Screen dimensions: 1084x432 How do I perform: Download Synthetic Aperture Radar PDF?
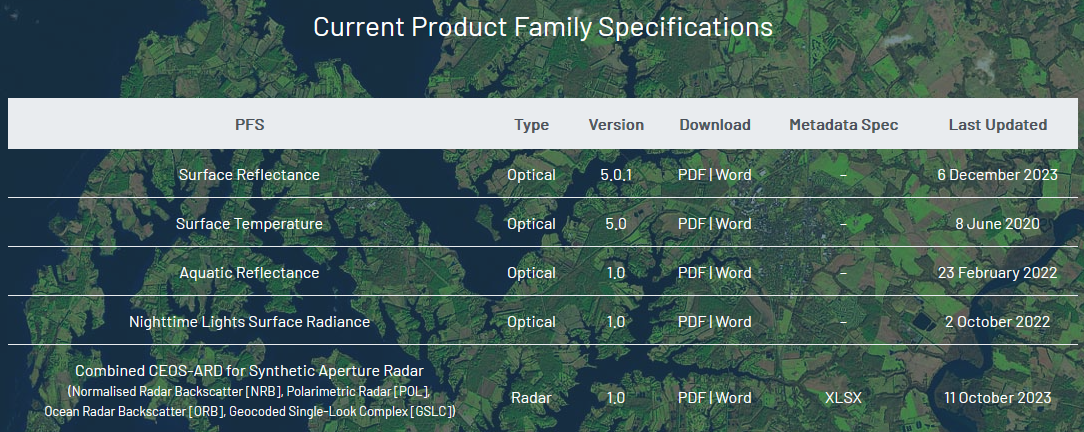(x=691, y=398)
